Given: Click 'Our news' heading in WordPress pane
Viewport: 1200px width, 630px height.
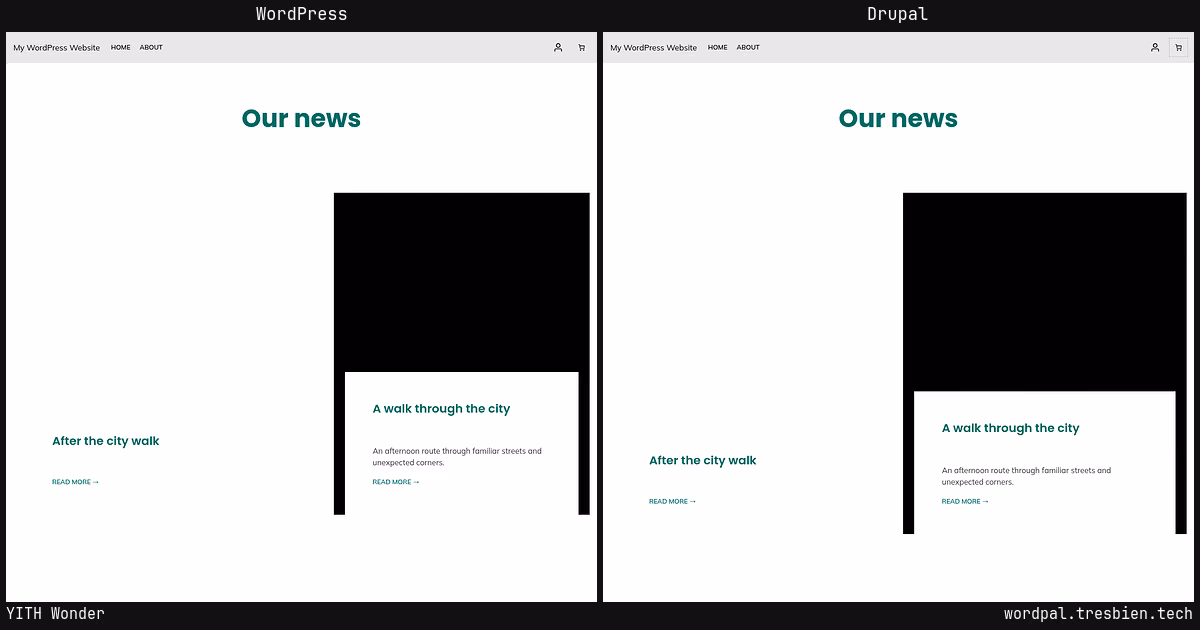Looking at the screenshot, I should pyautogui.click(x=301, y=118).
